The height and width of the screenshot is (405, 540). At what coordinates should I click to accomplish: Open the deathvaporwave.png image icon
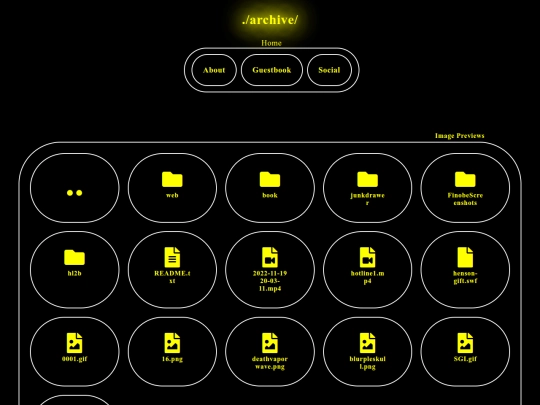[x=270, y=343]
